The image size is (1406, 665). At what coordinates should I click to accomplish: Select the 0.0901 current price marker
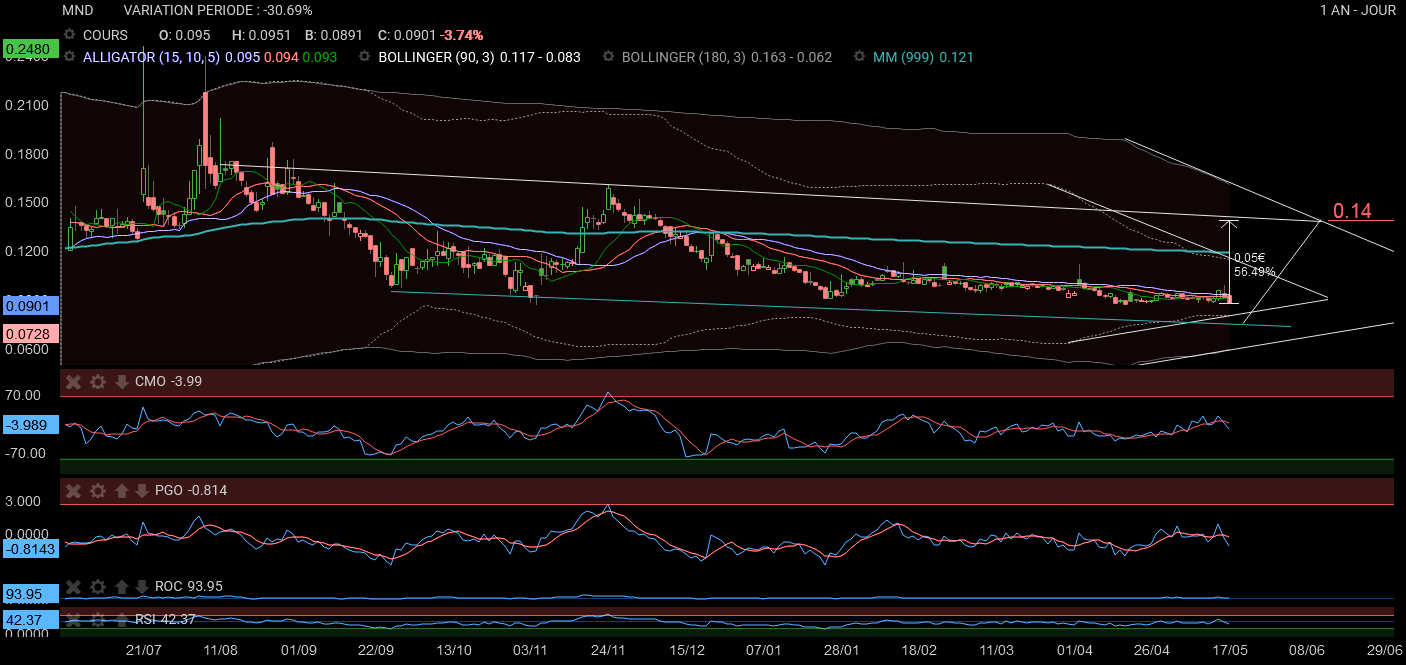click(30, 304)
